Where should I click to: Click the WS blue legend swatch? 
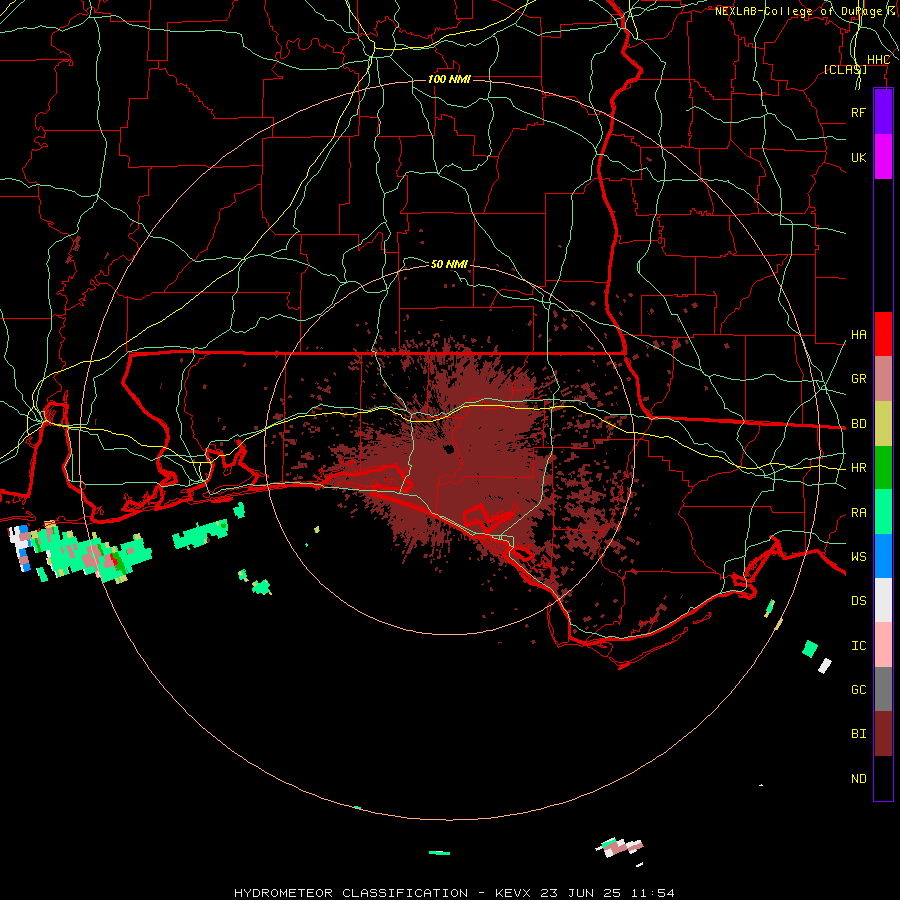pos(883,556)
